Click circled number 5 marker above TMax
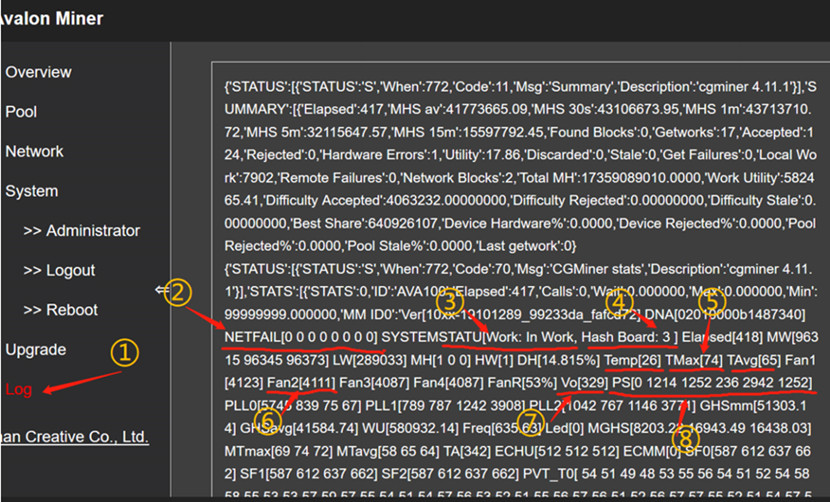The image size is (830, 502). pos(710,299)
